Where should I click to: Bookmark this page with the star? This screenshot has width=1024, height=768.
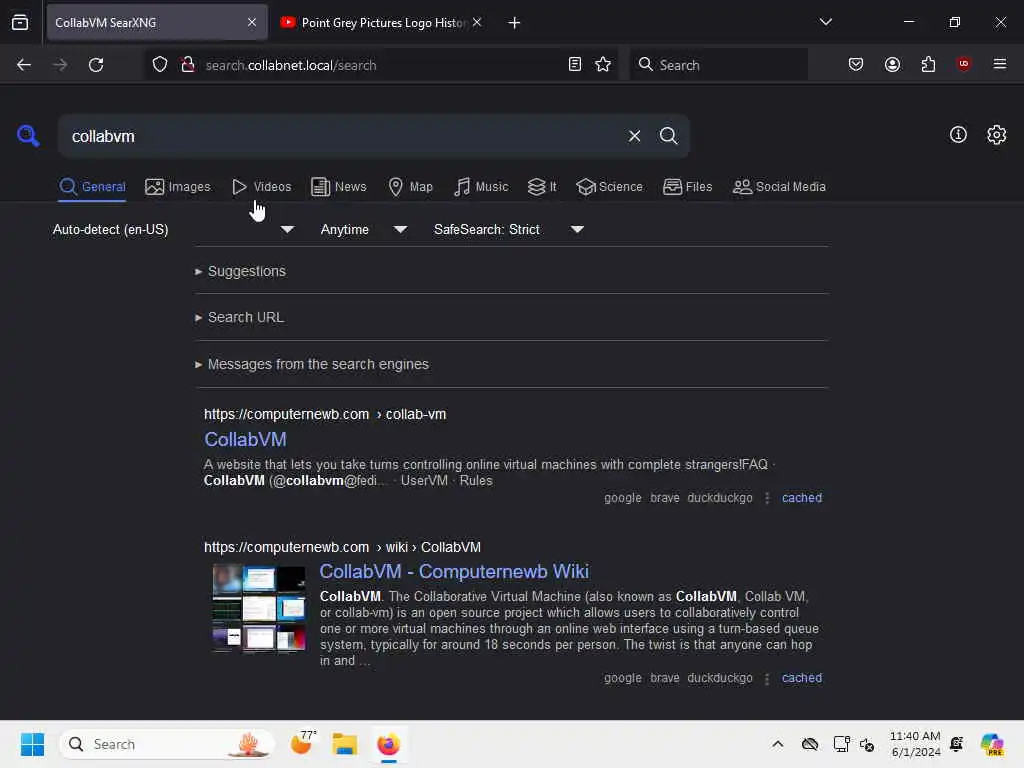603,65
